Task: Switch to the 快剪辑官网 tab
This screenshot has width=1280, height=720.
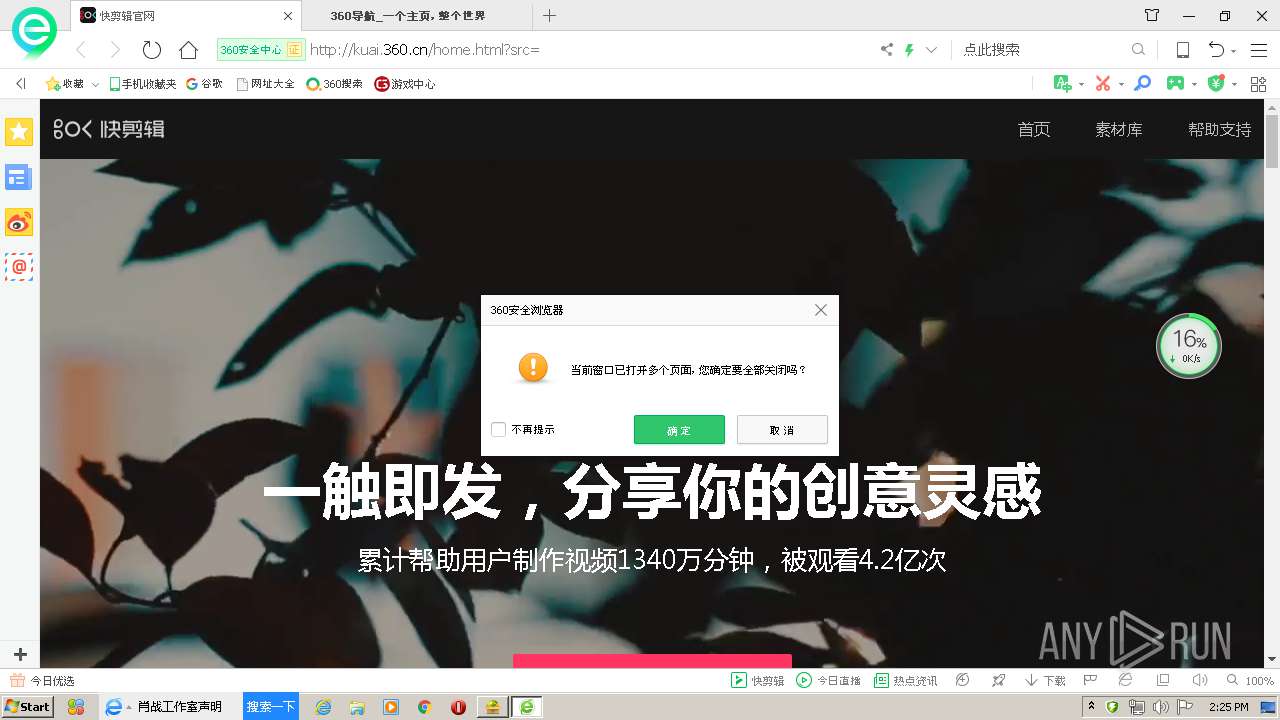Action: click(186, 15)
